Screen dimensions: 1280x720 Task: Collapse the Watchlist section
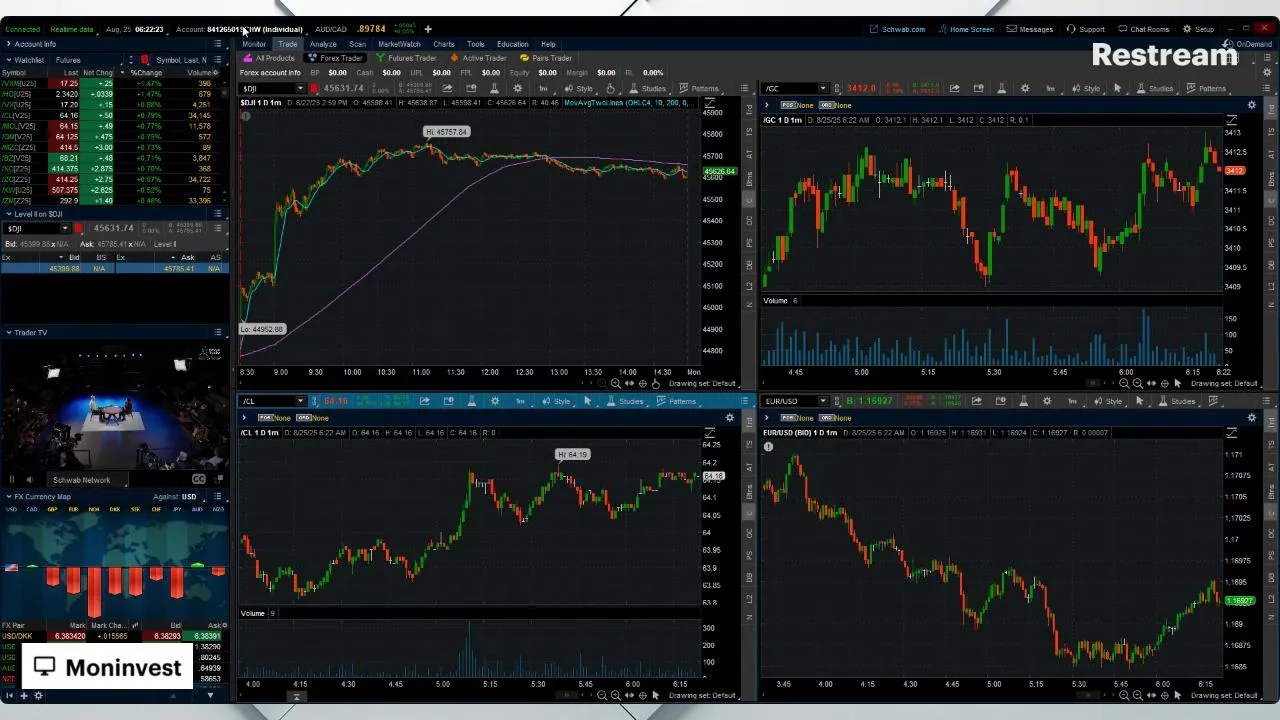(x=9, y=60)
